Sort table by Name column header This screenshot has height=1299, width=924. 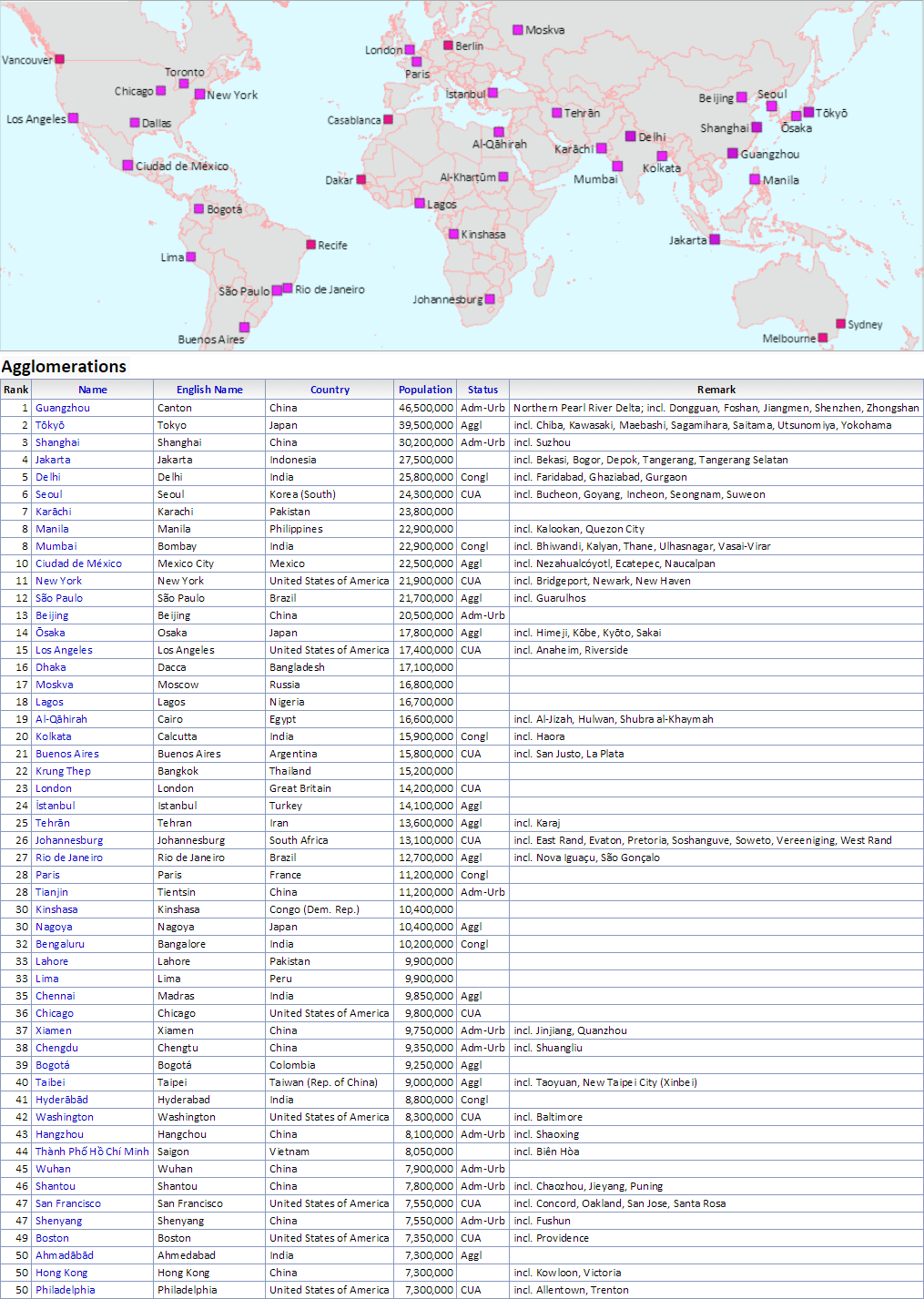pyautogui.click(x=93, y=390)
